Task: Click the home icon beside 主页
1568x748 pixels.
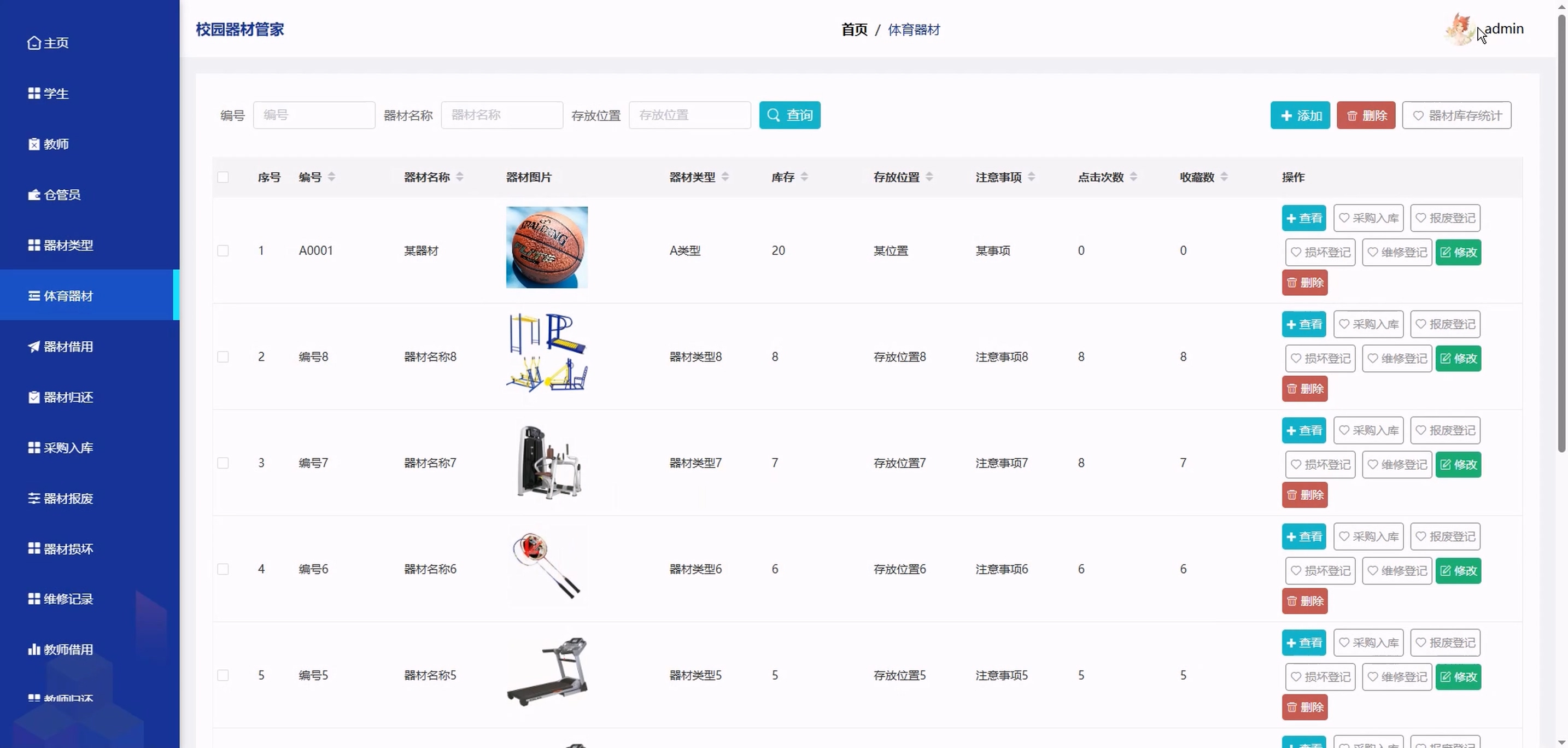Action: click(34, 43)
